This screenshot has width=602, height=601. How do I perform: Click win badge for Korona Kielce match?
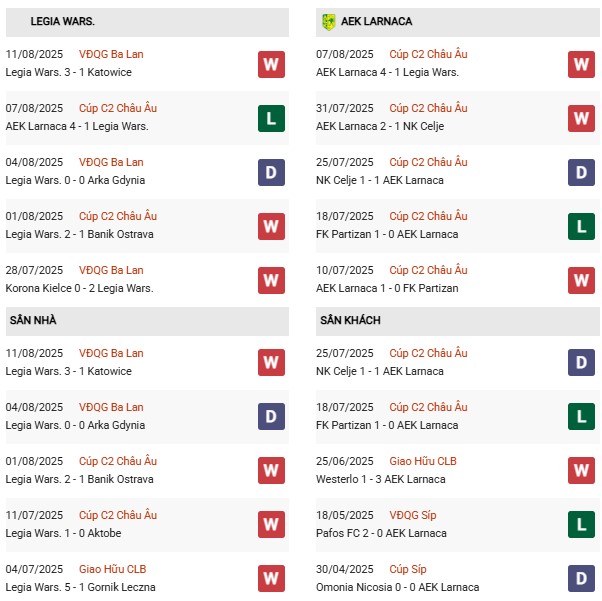(271, 280)
